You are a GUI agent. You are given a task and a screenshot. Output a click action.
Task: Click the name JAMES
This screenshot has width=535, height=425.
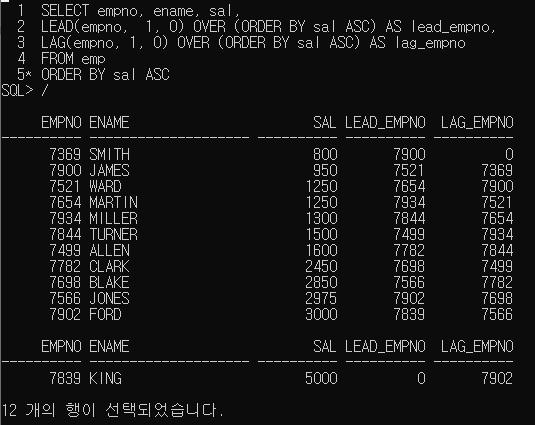109,171
